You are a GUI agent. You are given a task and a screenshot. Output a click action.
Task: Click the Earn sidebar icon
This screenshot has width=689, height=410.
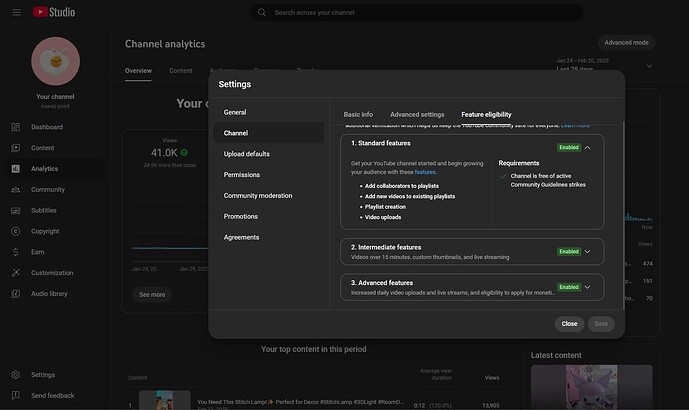click(16, 252)
